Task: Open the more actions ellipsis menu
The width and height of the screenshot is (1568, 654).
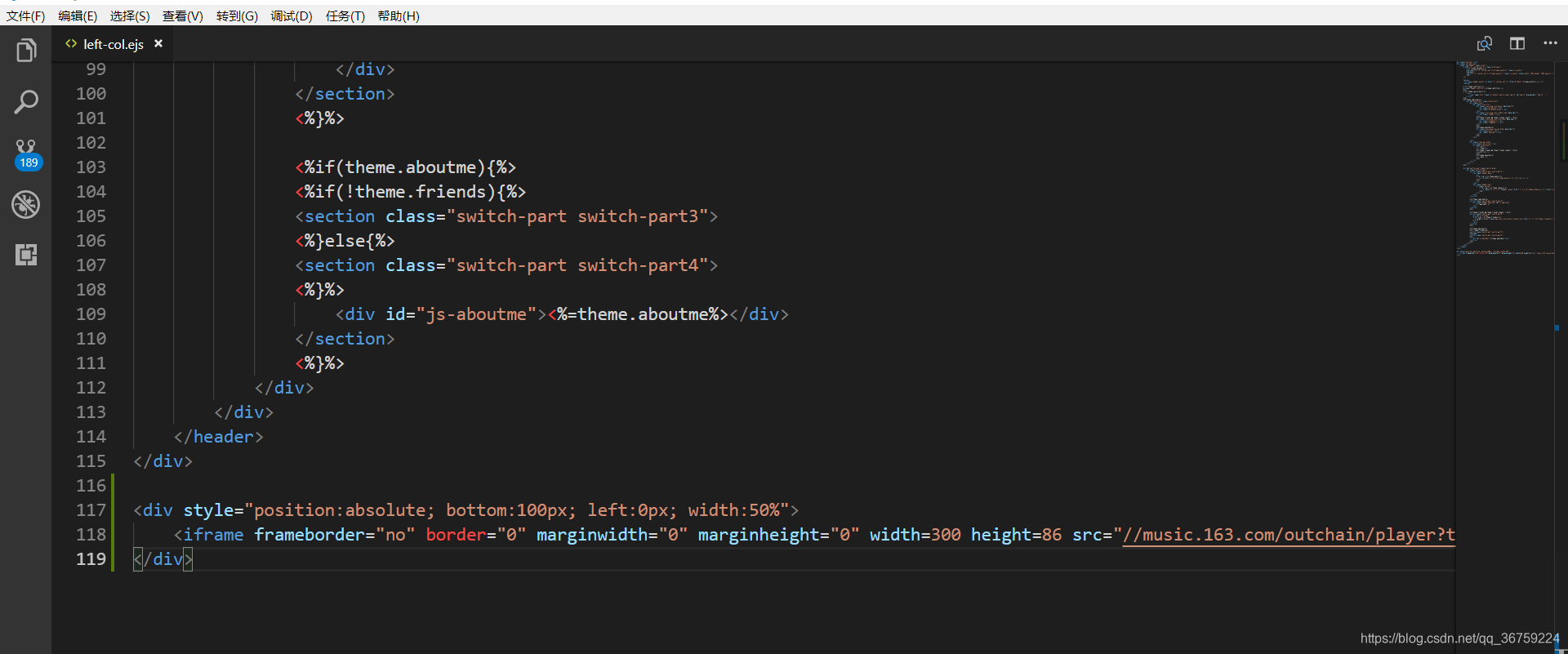Action: (1550, 43)
